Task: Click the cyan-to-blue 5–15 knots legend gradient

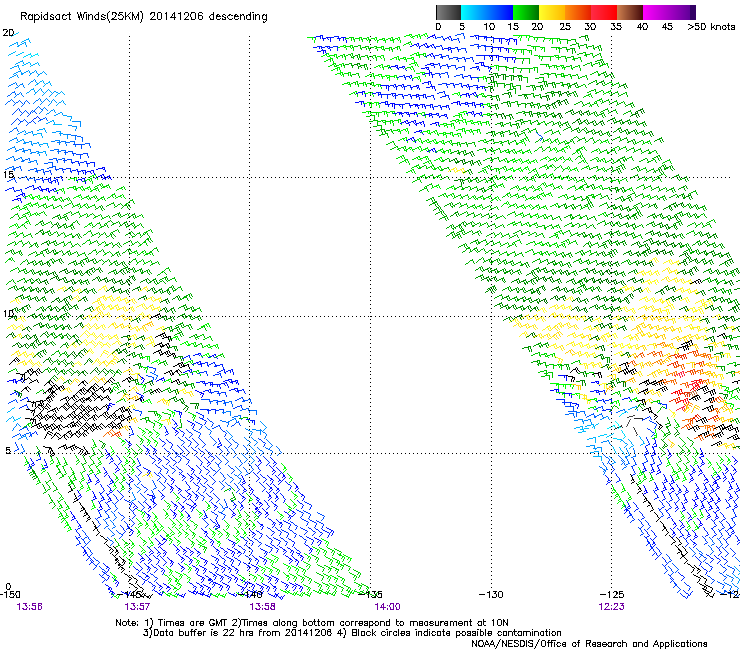Action: (x=487, y=12)
